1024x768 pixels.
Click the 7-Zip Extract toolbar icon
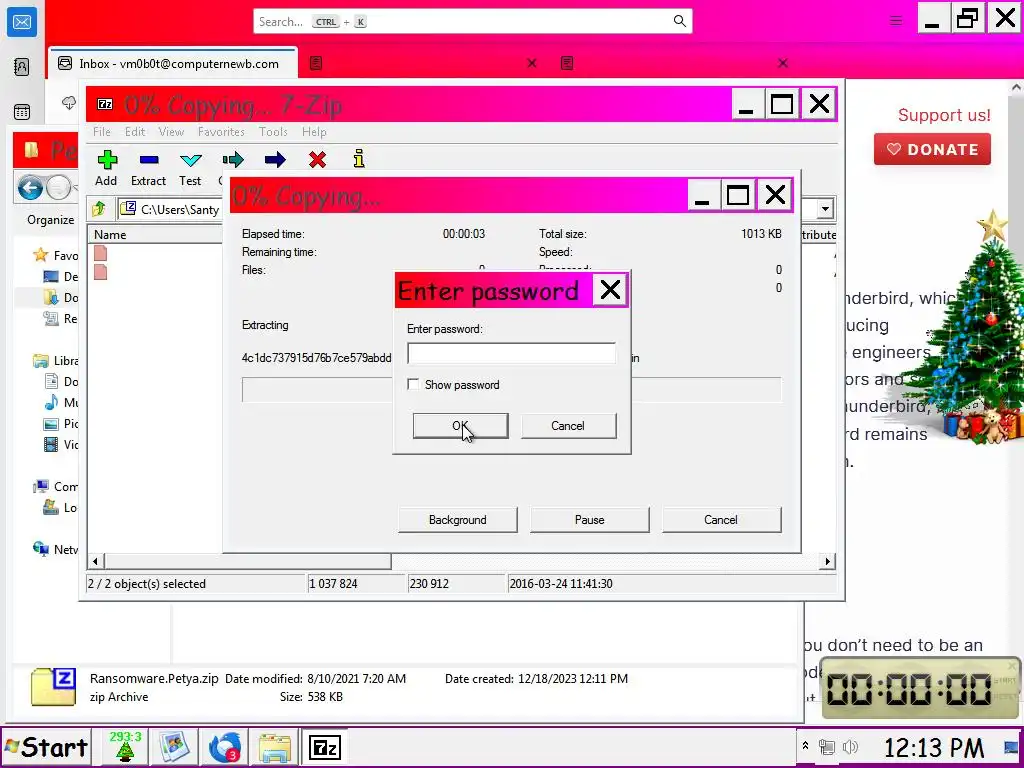pyautogui.click(x=149, y=159)
